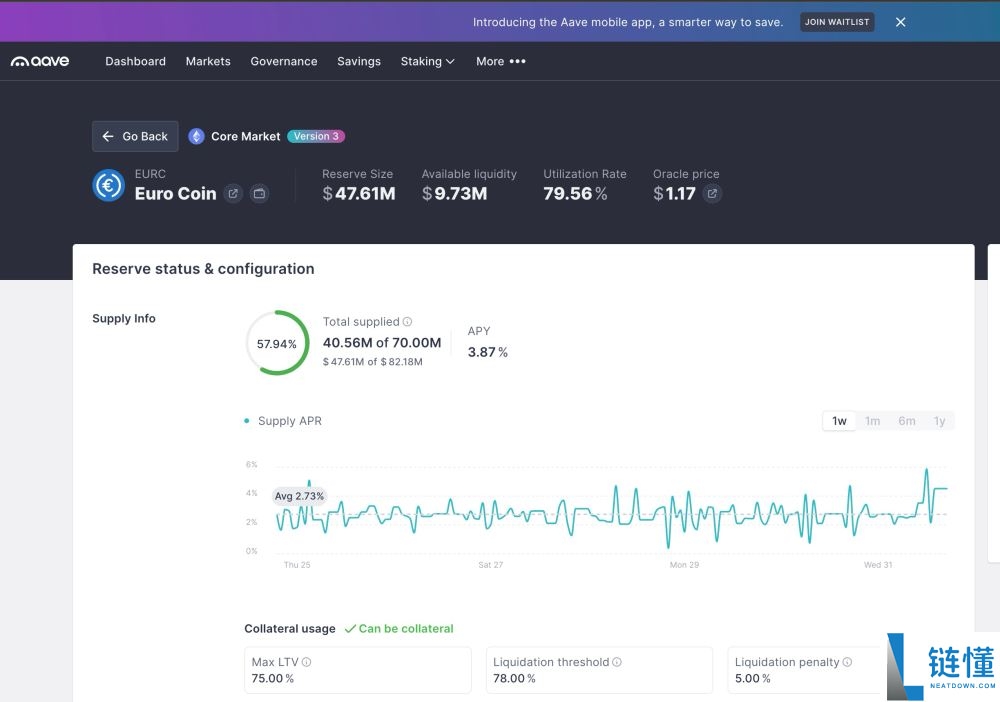This screenshot has height=702, width=1000.
Task: Click the Oracle price $1.17 value
Action: [x=674, y=193]
